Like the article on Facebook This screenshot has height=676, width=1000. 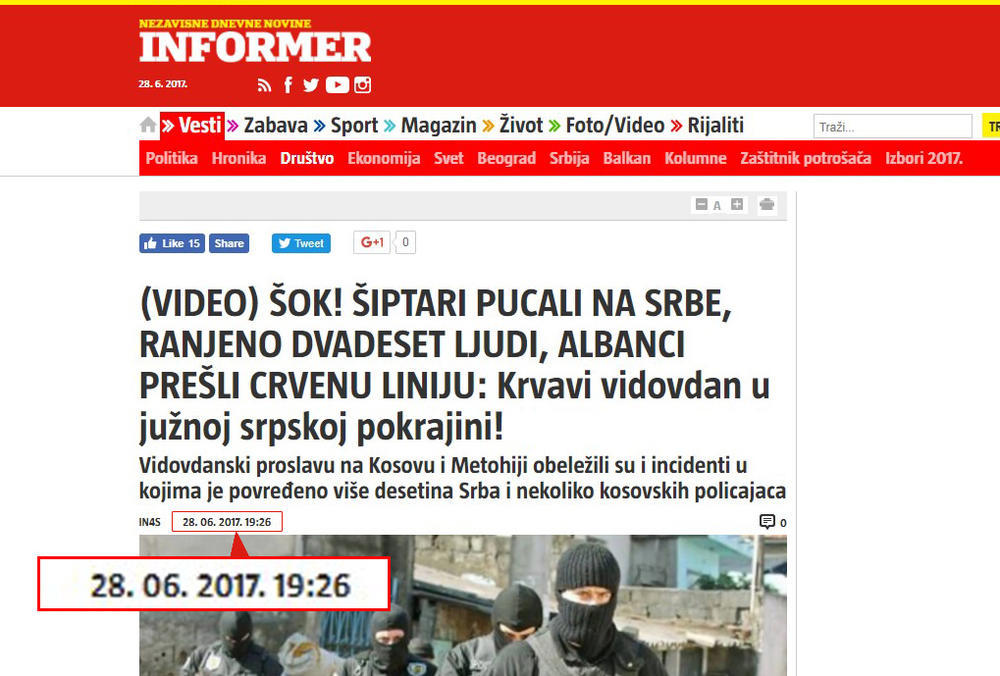click(x=172, y=243)
